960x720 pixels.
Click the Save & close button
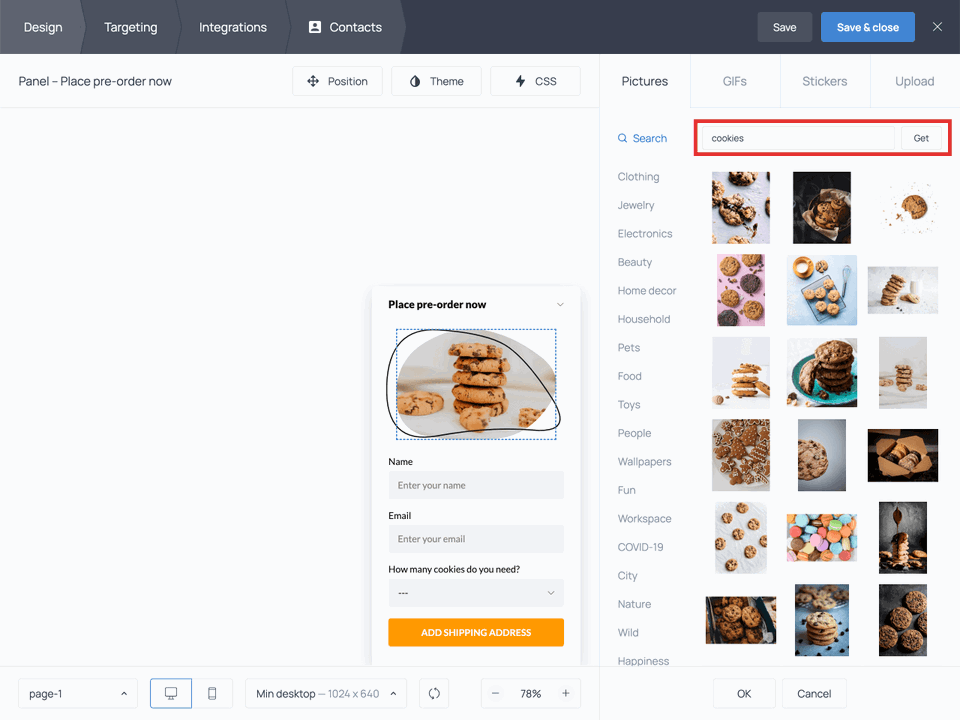pos(867,27)
